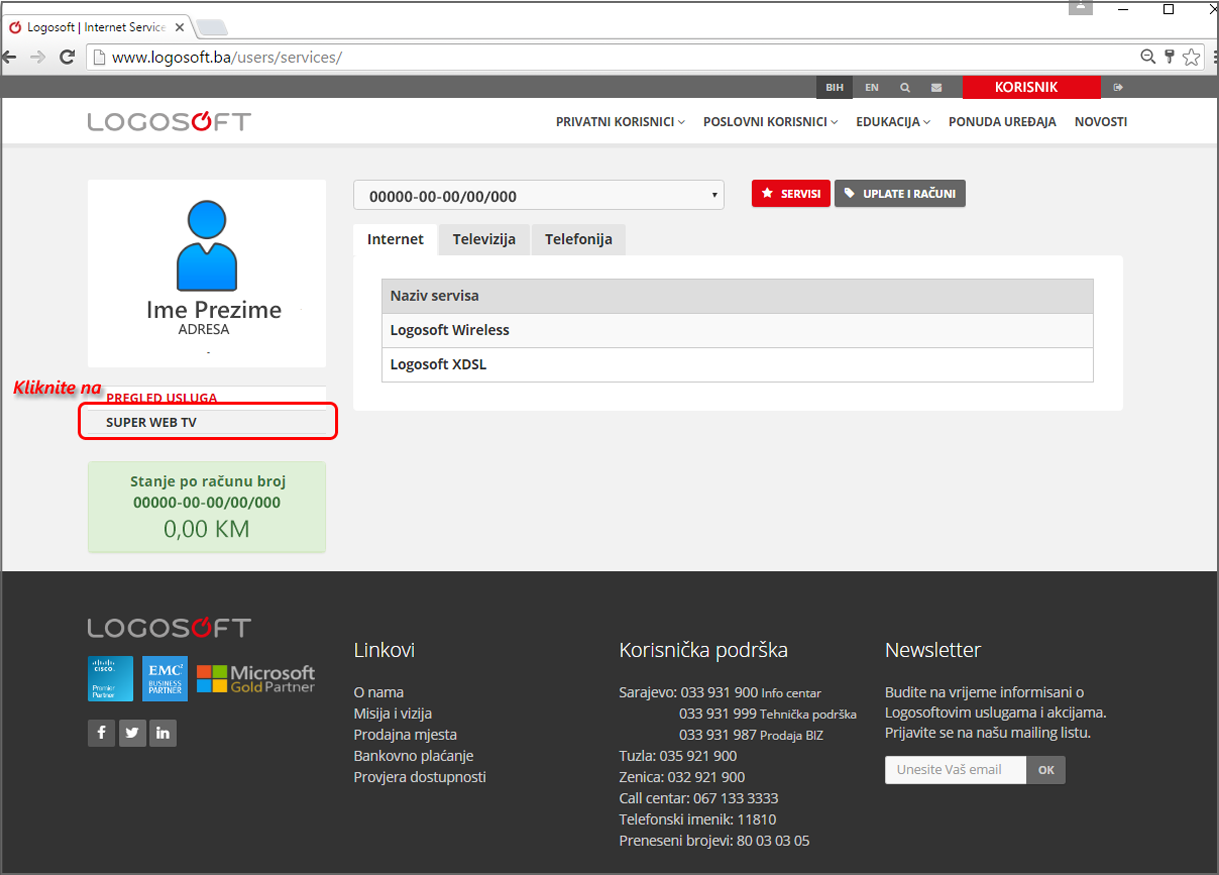Open SUPER WEB TV in sidebar
Screen dimensions: 1219x875
(207, 422)
